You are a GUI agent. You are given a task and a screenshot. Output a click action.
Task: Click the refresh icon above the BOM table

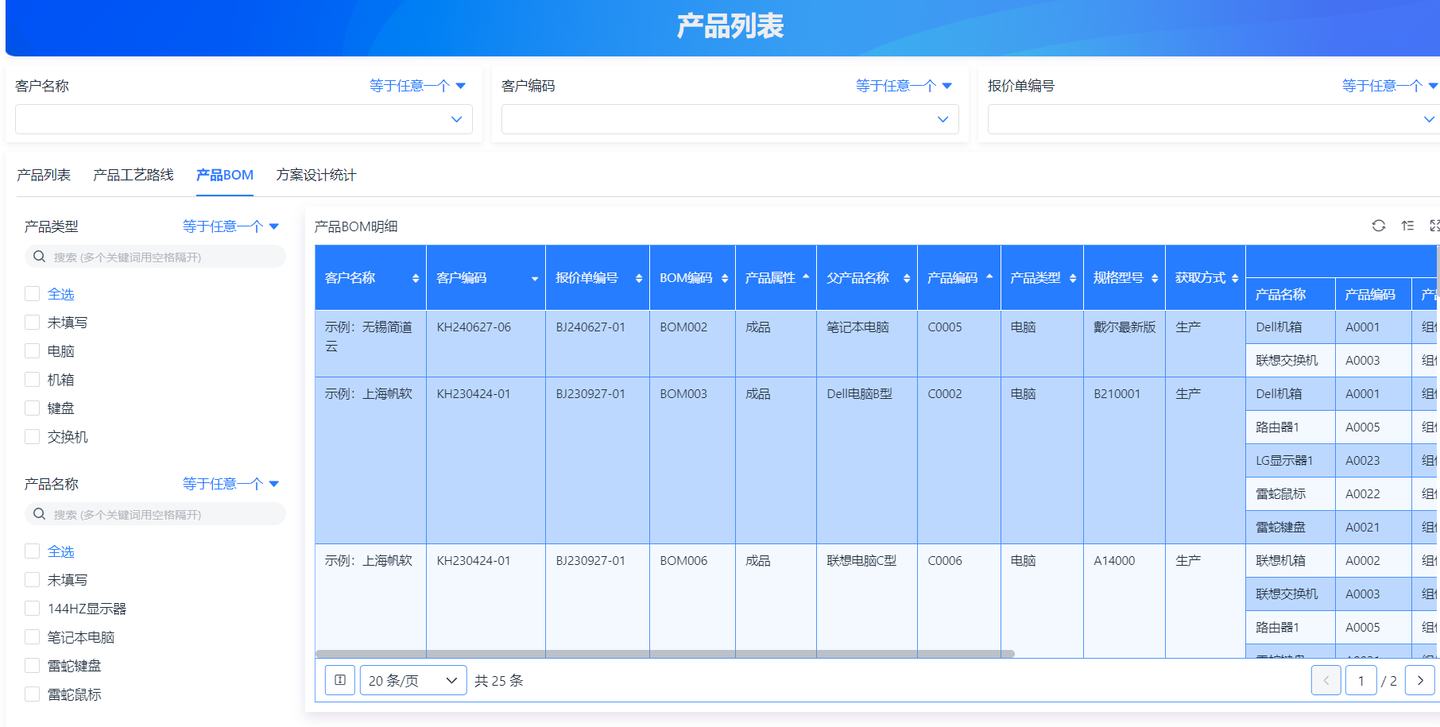click(x=1379, y=226)
